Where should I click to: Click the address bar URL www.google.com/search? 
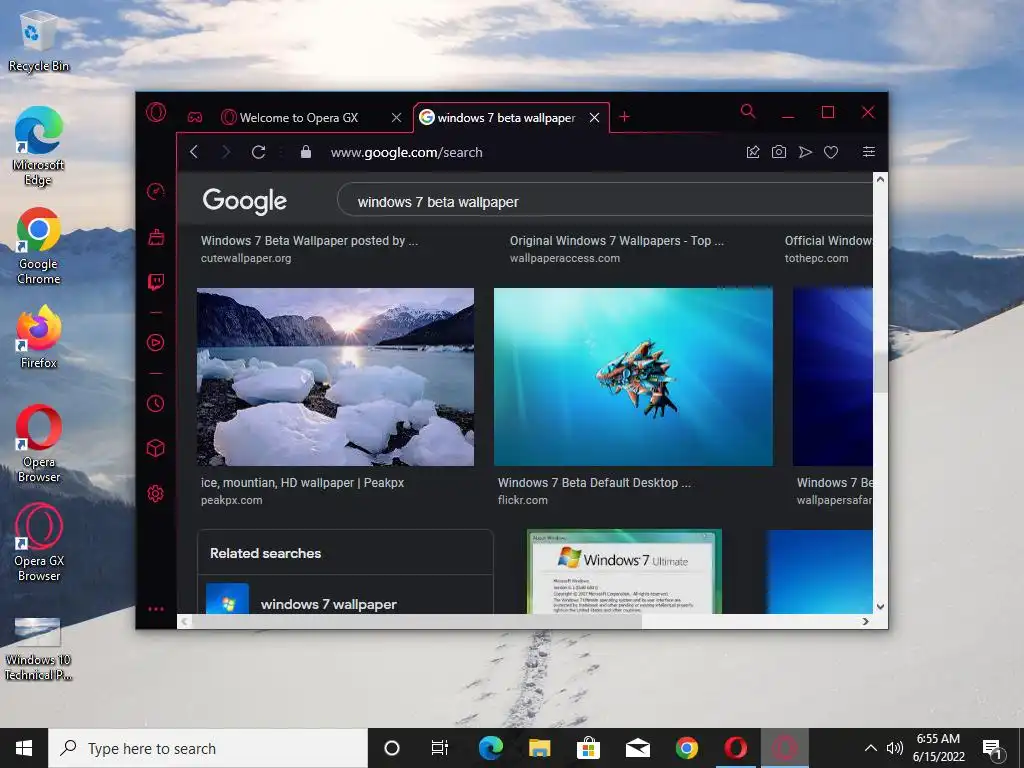[x=406, y=152]
